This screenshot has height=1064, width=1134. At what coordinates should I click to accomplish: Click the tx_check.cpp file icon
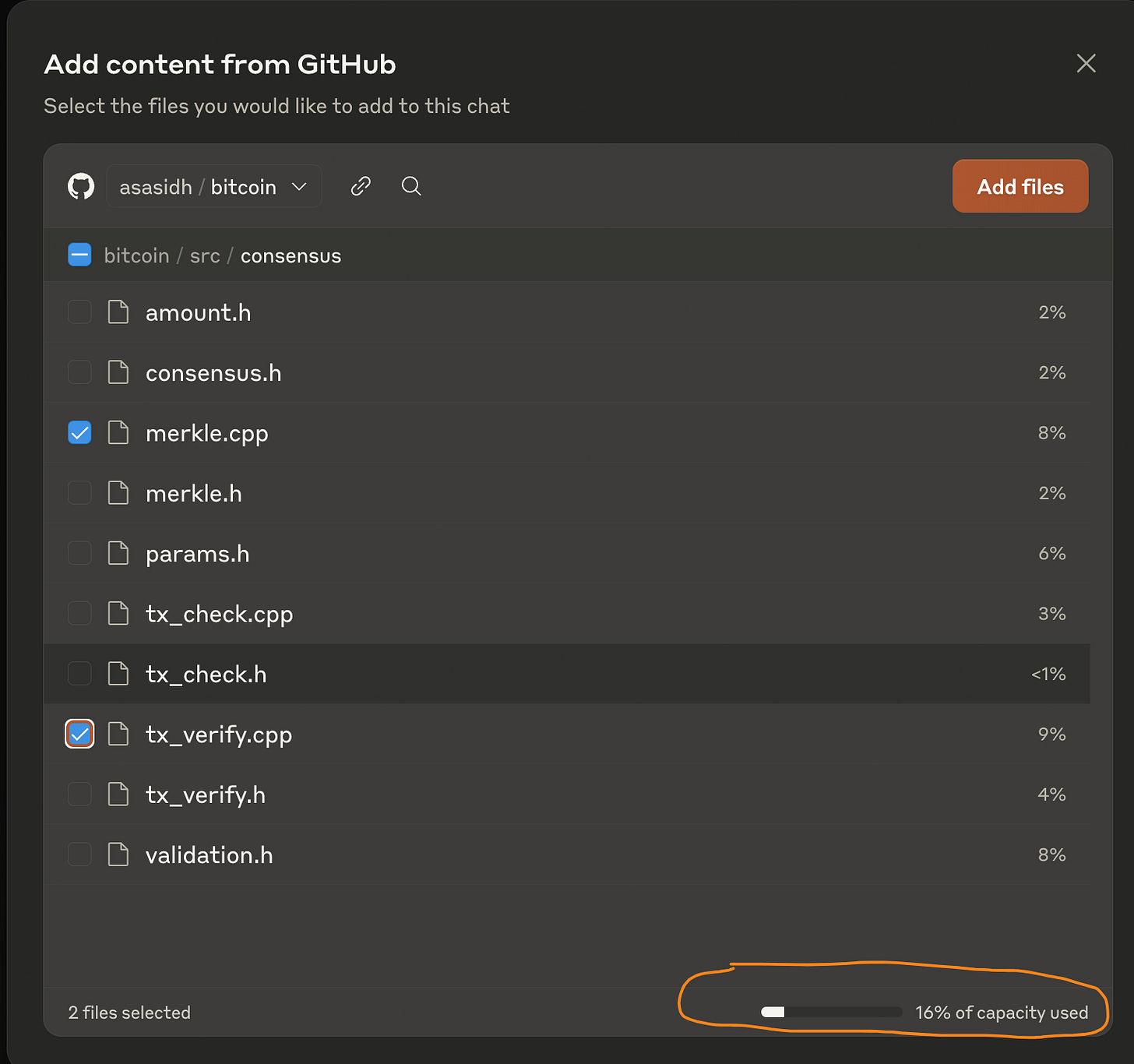click(118, 614)
